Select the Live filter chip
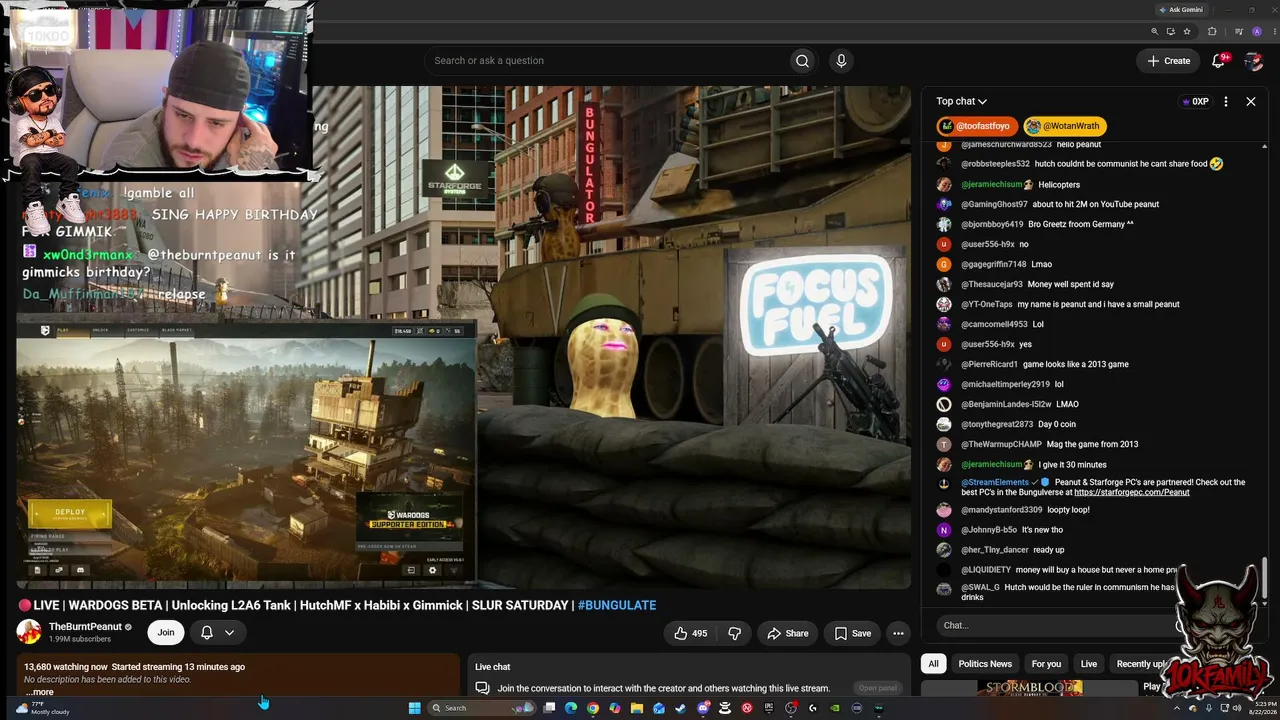 click(x=1089, y=664)
